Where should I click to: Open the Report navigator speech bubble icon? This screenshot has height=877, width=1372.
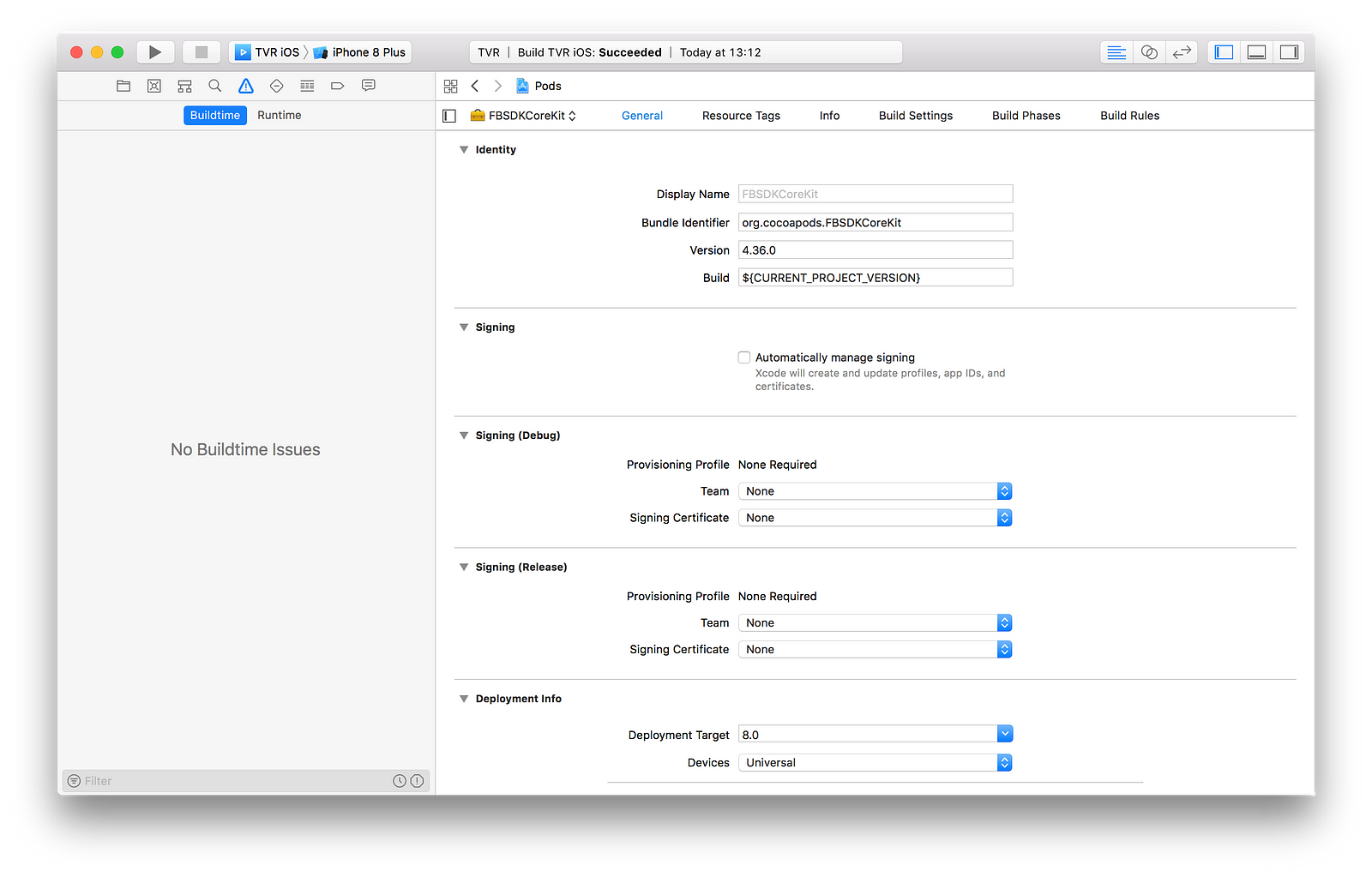click(x=369, y=86)
